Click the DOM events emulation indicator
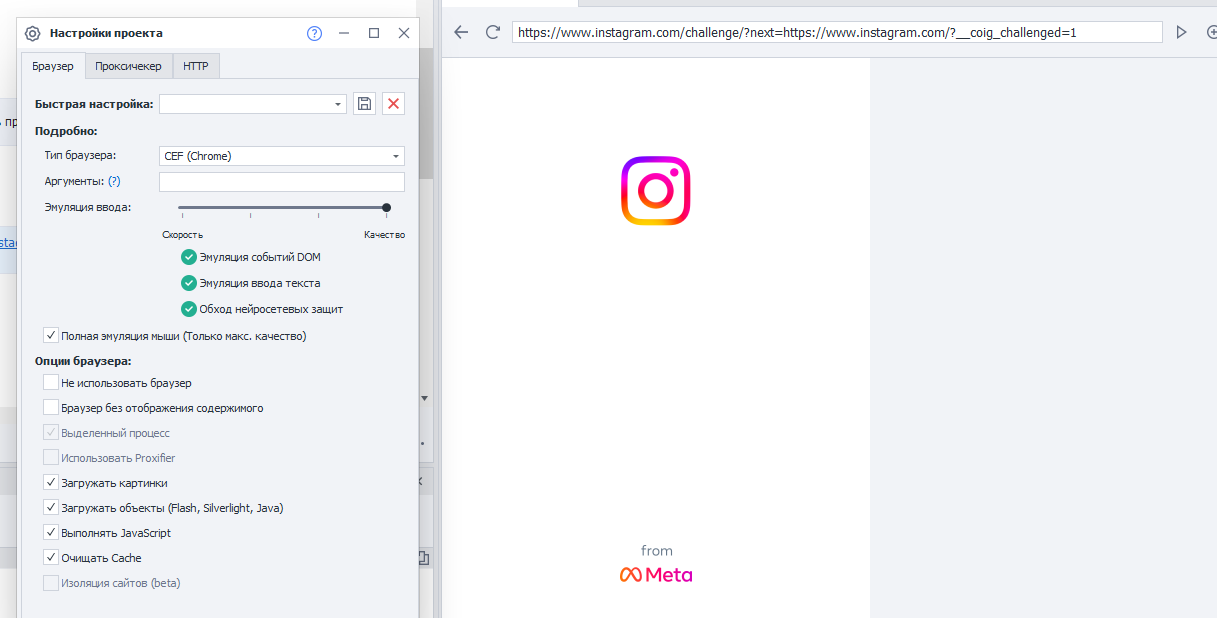 (188, 257)
